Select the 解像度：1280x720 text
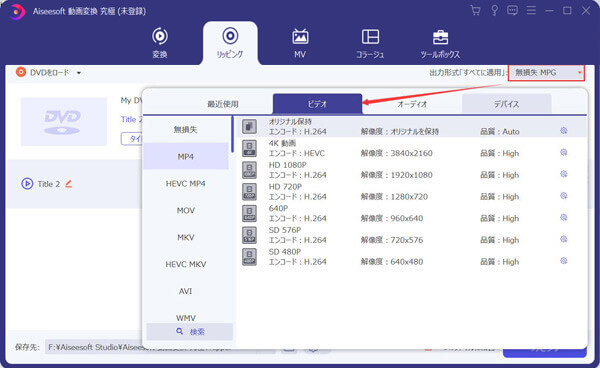Viewport: 600px width, 368px height. 394,197
